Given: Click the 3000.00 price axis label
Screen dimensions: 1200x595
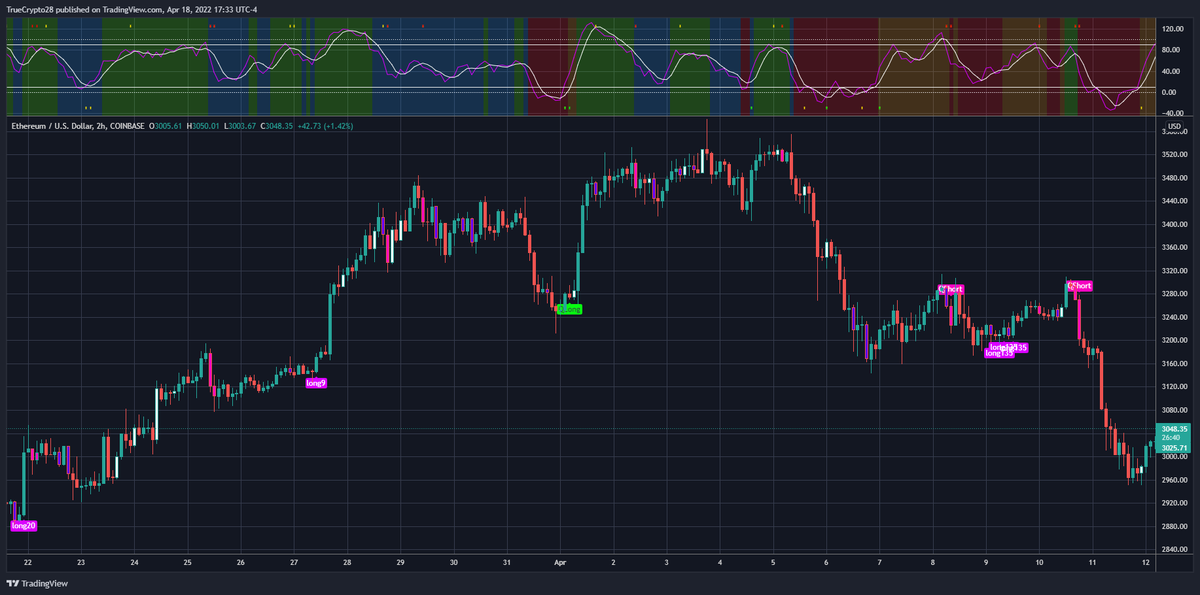Looking at the screenshot, I should coord(1174,457).
